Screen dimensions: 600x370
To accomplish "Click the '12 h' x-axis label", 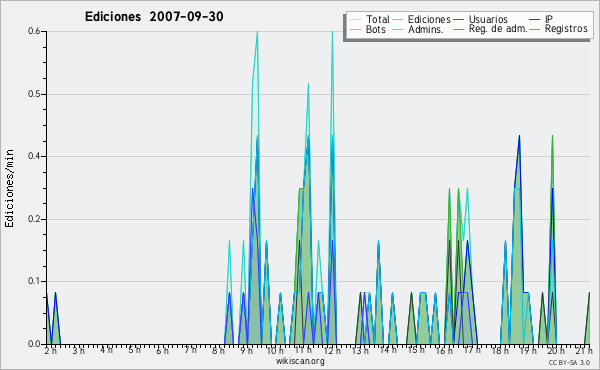I will [x=332, y=350].
